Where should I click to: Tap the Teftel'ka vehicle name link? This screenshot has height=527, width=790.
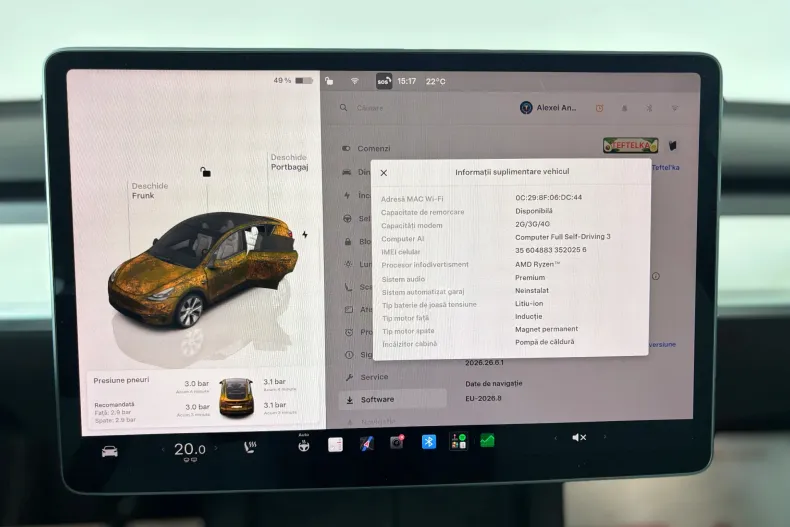pyautogui.click(x=666, y=167)
